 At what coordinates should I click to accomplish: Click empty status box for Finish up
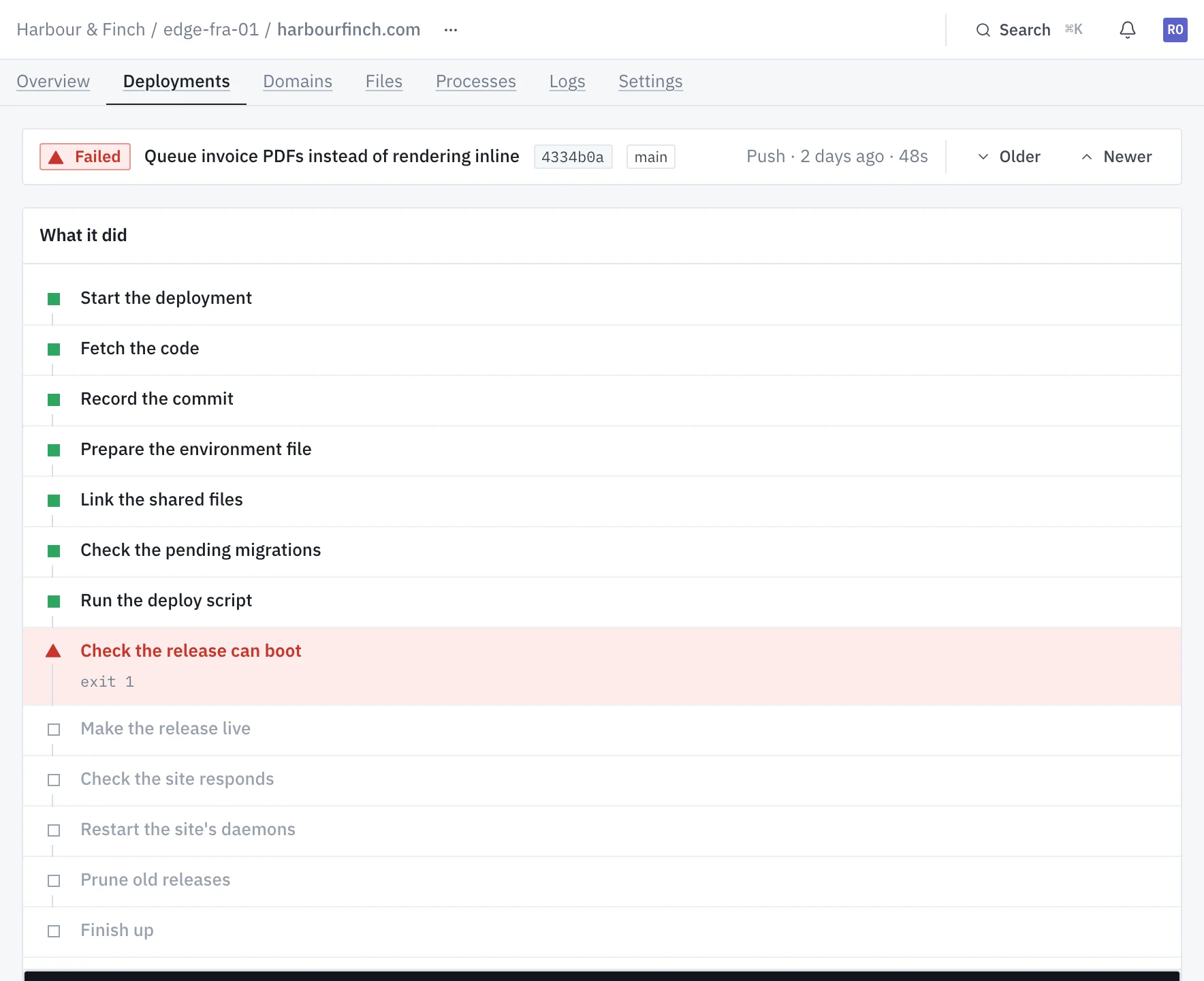[x=54, y=931]
